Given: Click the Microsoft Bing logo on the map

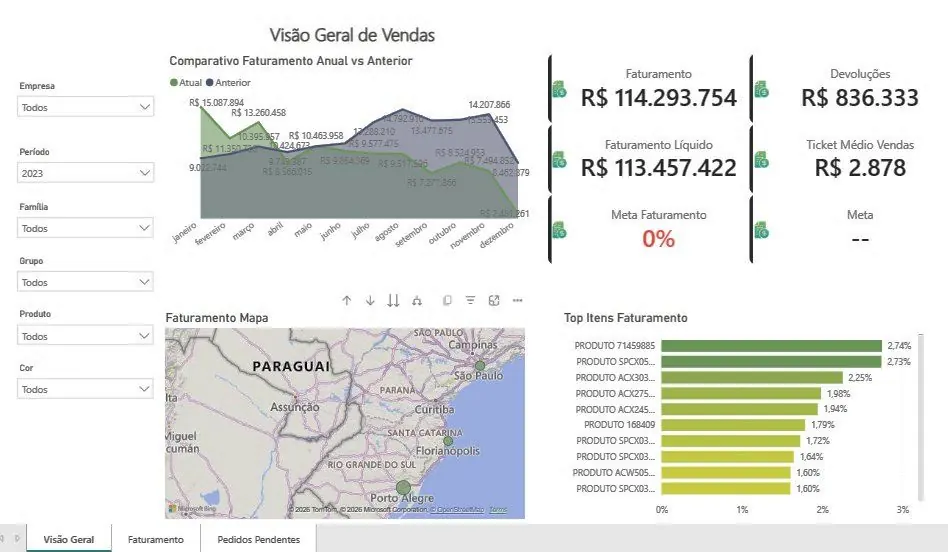Looking at the screenshot, I should 192,509.
